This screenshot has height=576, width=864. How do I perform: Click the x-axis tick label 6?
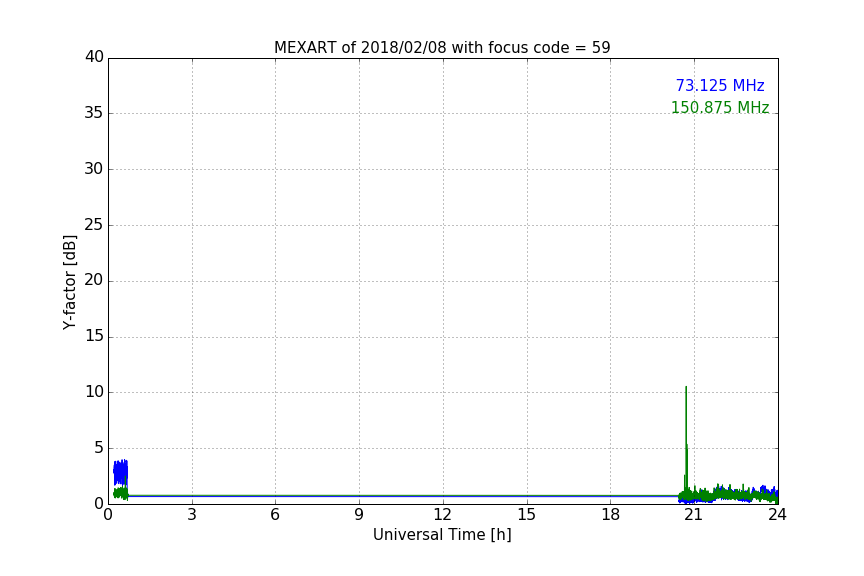point(275,515)
